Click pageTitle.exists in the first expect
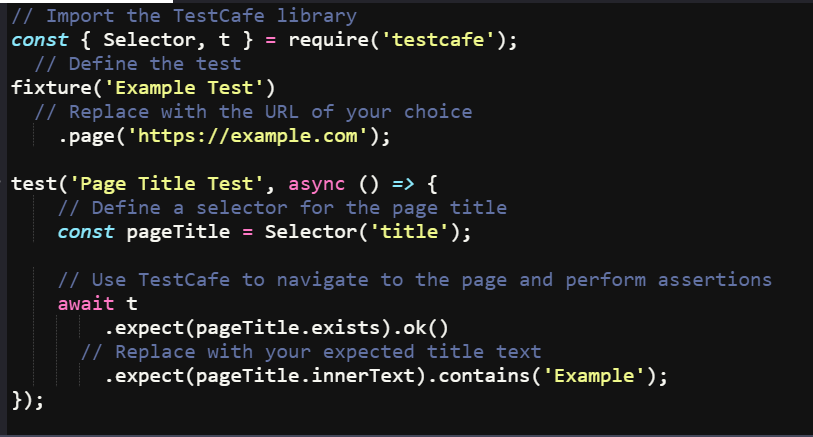Image resolution: width=813 pixels, height=437 pixels. (288, 328)
